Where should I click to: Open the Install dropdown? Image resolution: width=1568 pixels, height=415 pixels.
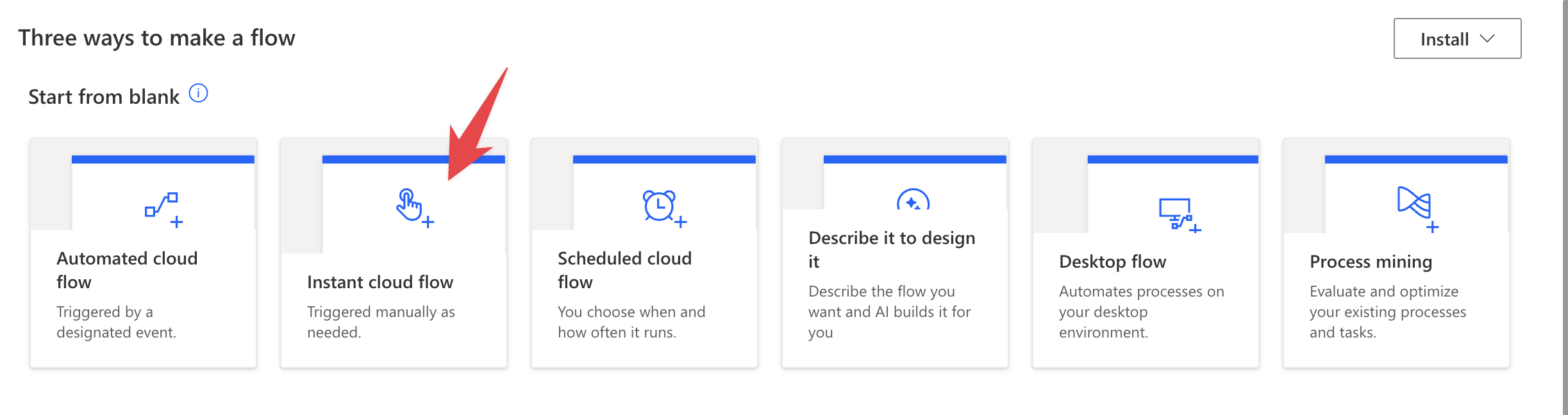coord(1444,39)
